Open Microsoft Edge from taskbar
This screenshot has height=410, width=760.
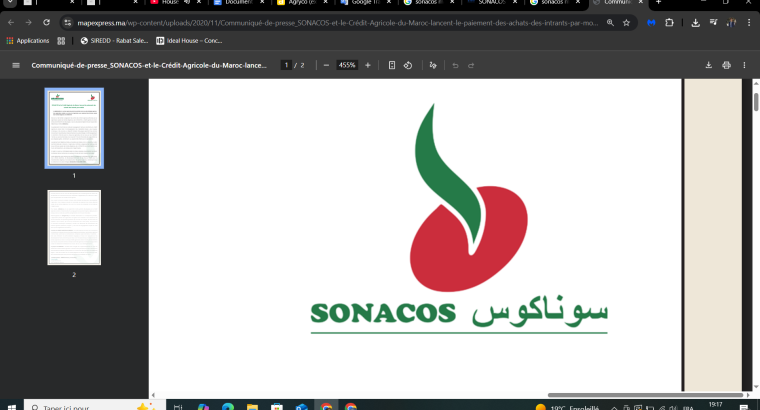[228, 407]
